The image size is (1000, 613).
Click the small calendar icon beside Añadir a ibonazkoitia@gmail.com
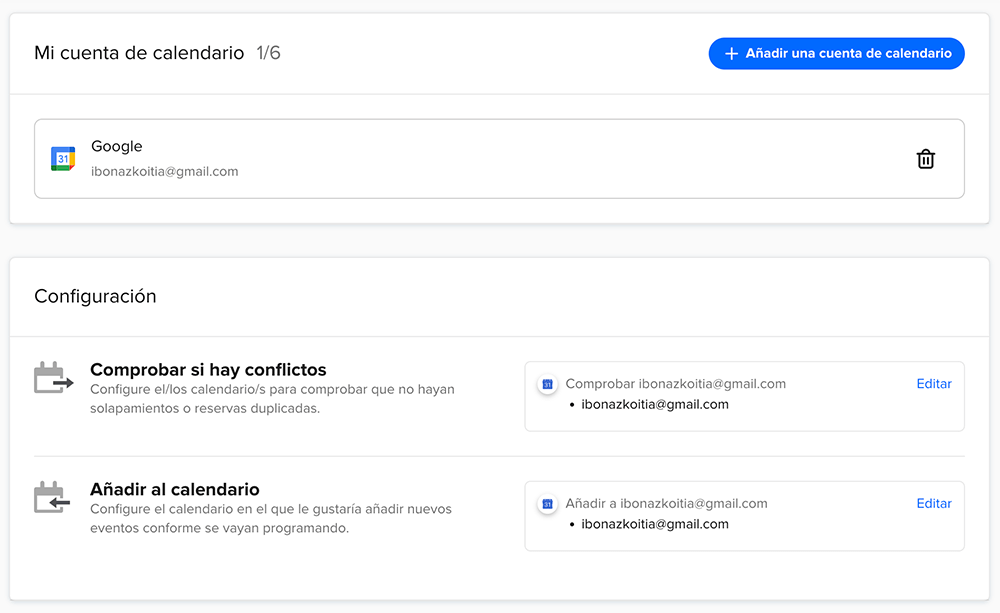pyautogui.click(x=547, y=504)
